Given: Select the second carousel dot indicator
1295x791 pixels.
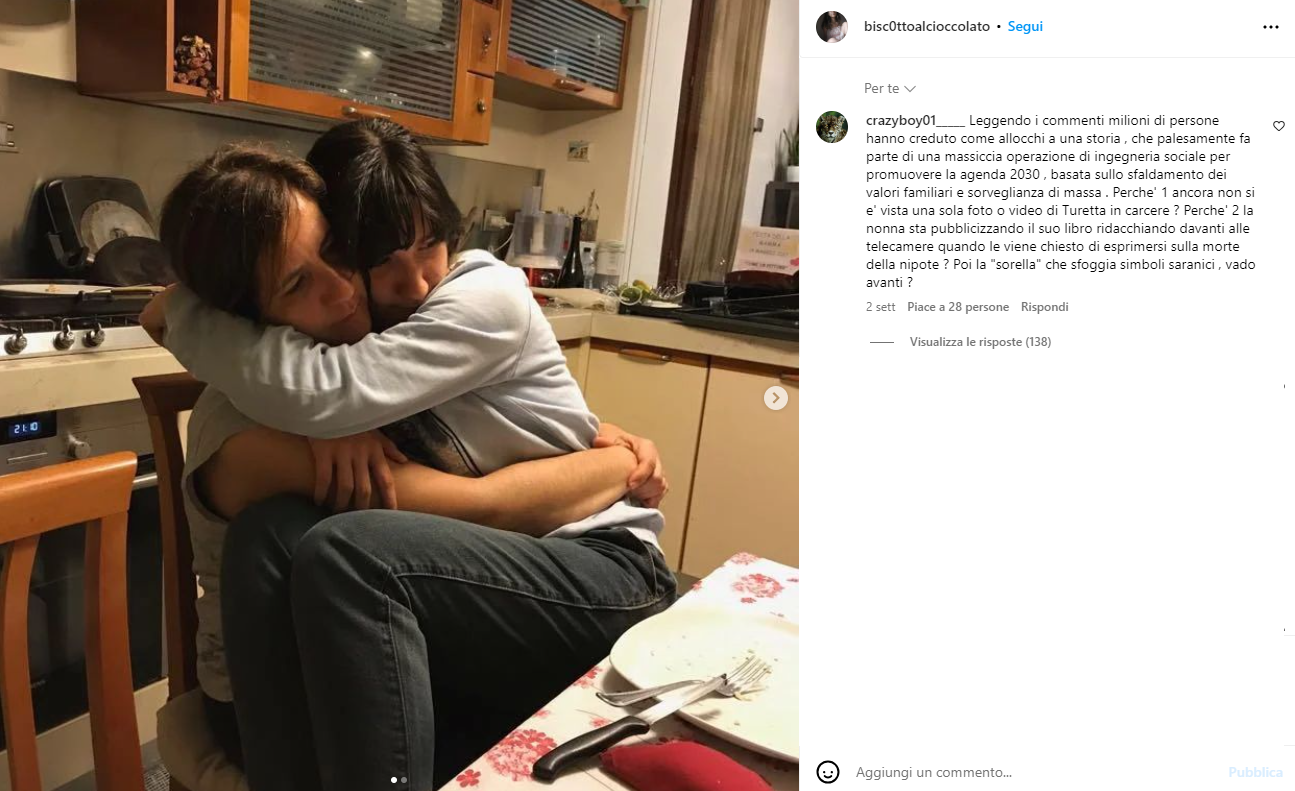Looking at the screenshot, I should click(x=404, y=779).
